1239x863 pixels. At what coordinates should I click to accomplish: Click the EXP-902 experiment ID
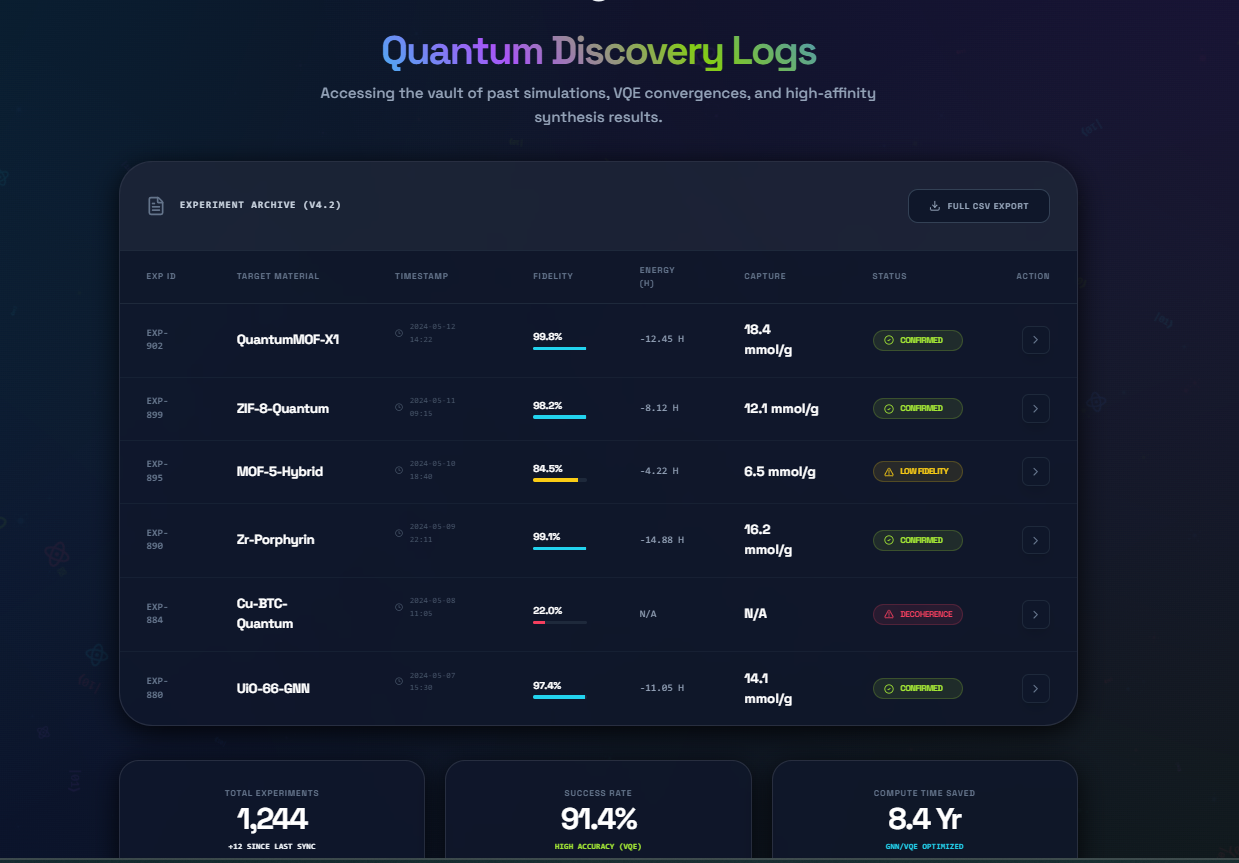tap(157, 340)
